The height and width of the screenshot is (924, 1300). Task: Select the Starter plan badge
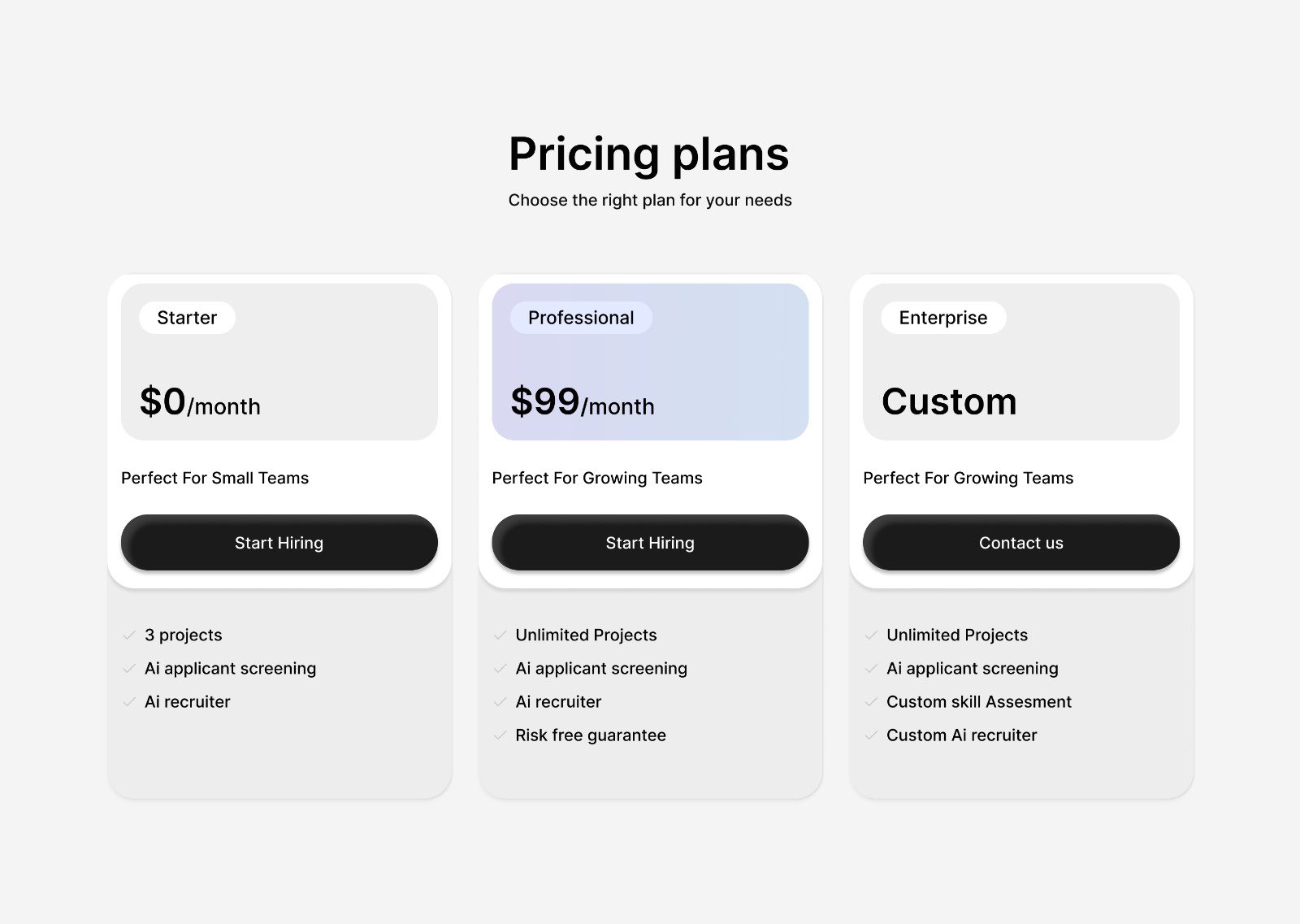187,318
